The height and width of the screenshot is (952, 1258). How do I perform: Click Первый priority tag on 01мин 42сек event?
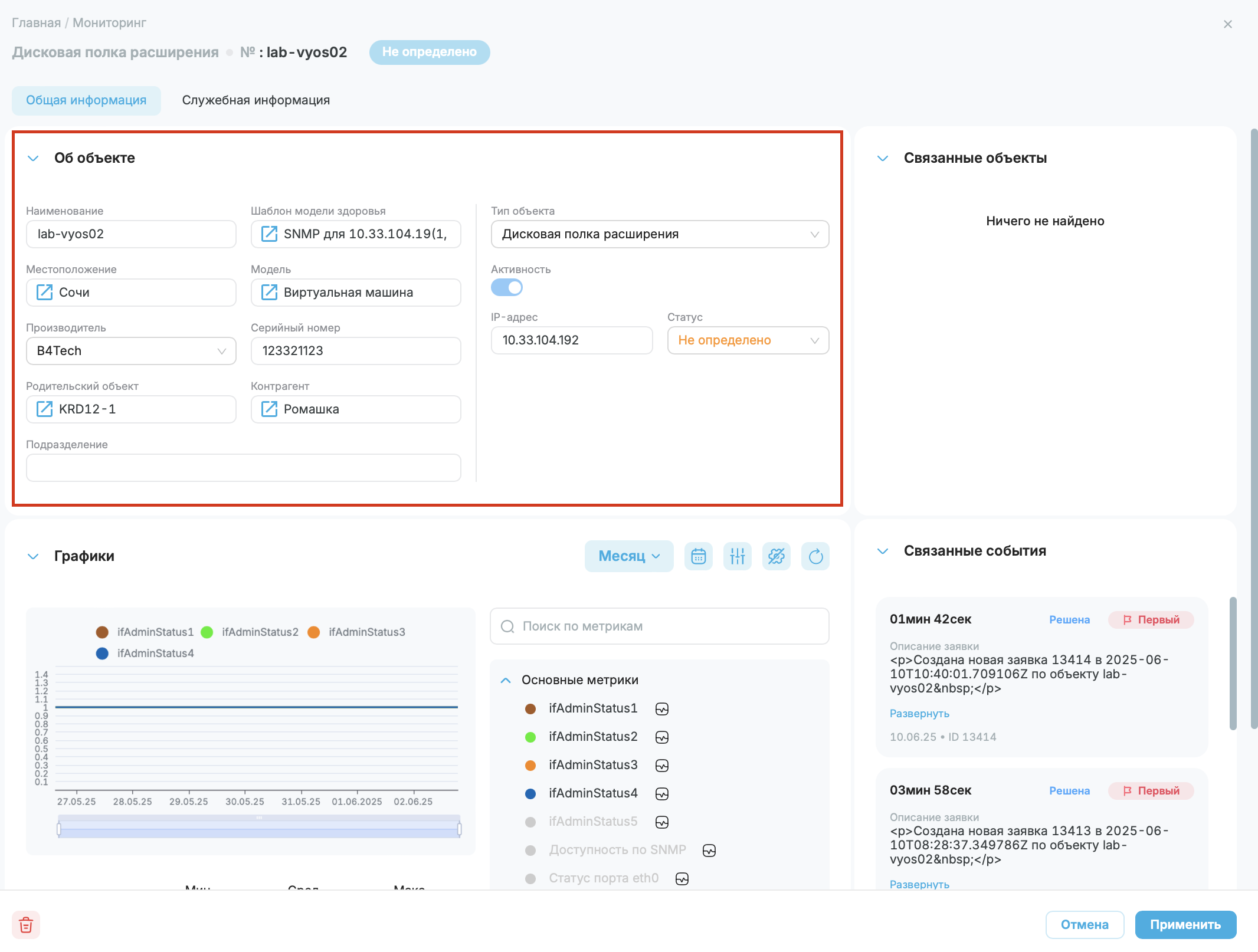pos(1151,620)
